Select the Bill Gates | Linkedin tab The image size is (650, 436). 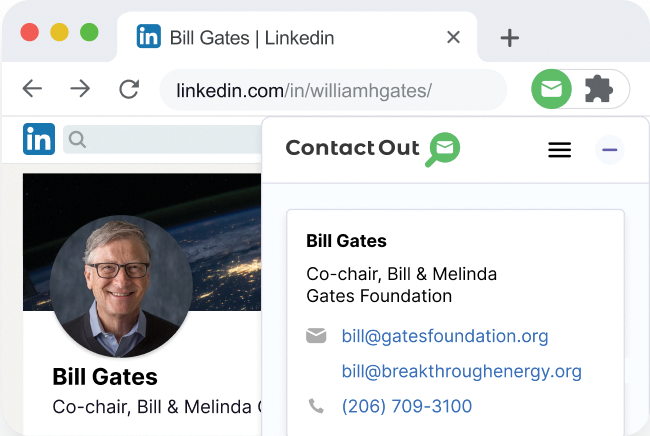click(250, 38)
